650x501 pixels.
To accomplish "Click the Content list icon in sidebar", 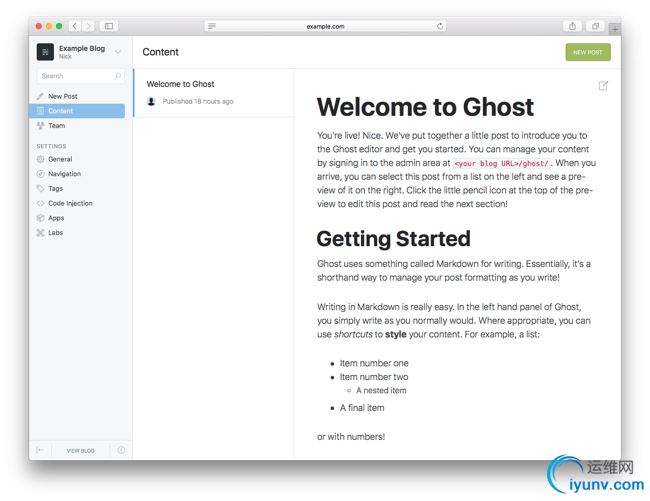I will point(40,111).
